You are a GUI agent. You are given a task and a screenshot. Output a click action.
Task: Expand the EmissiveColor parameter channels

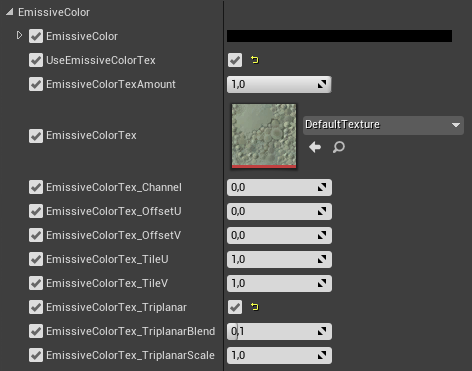click(19, 35)
